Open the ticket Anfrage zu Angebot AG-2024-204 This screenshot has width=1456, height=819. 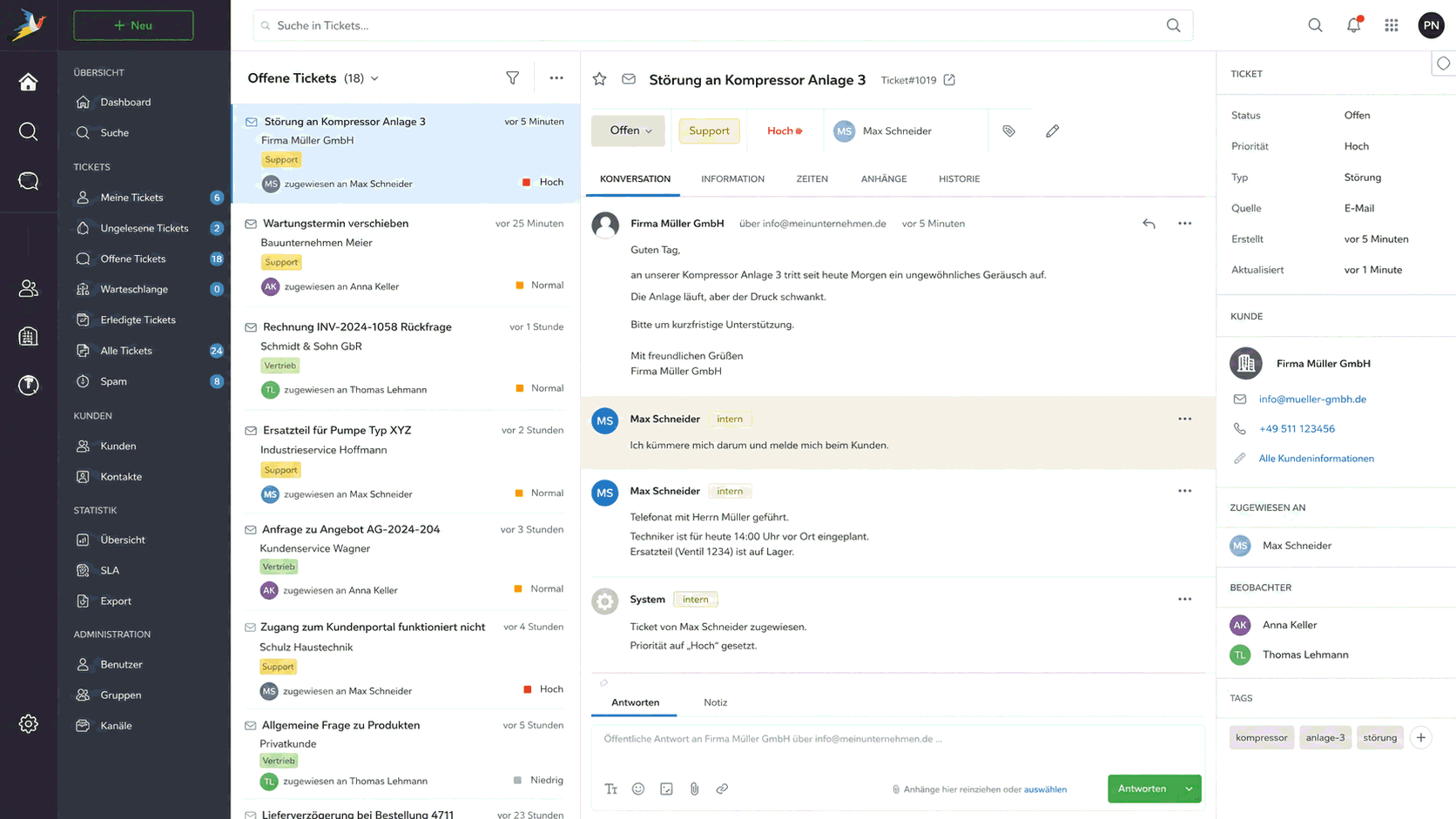click(406, 560)
